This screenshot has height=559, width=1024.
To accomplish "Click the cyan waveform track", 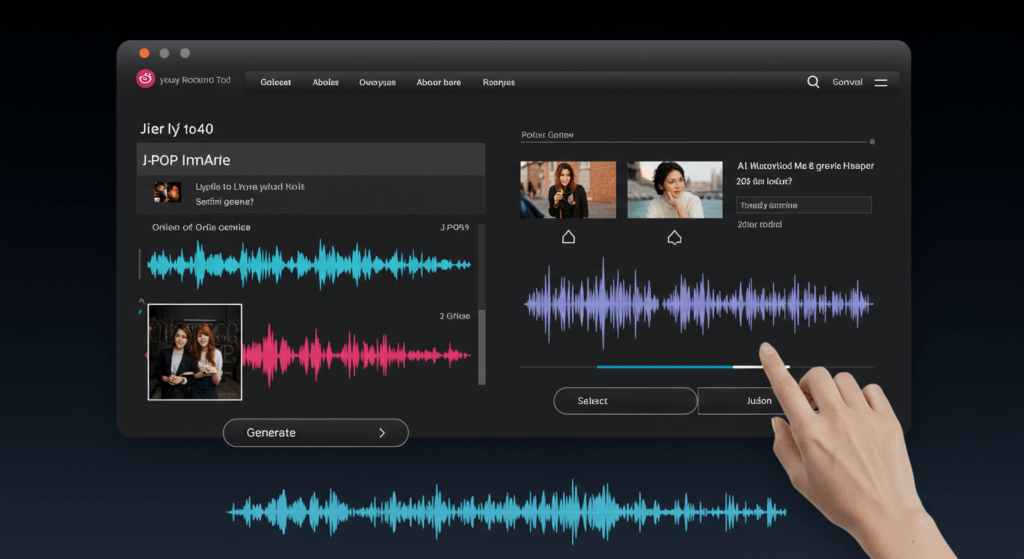I will (x=308, y=264).
